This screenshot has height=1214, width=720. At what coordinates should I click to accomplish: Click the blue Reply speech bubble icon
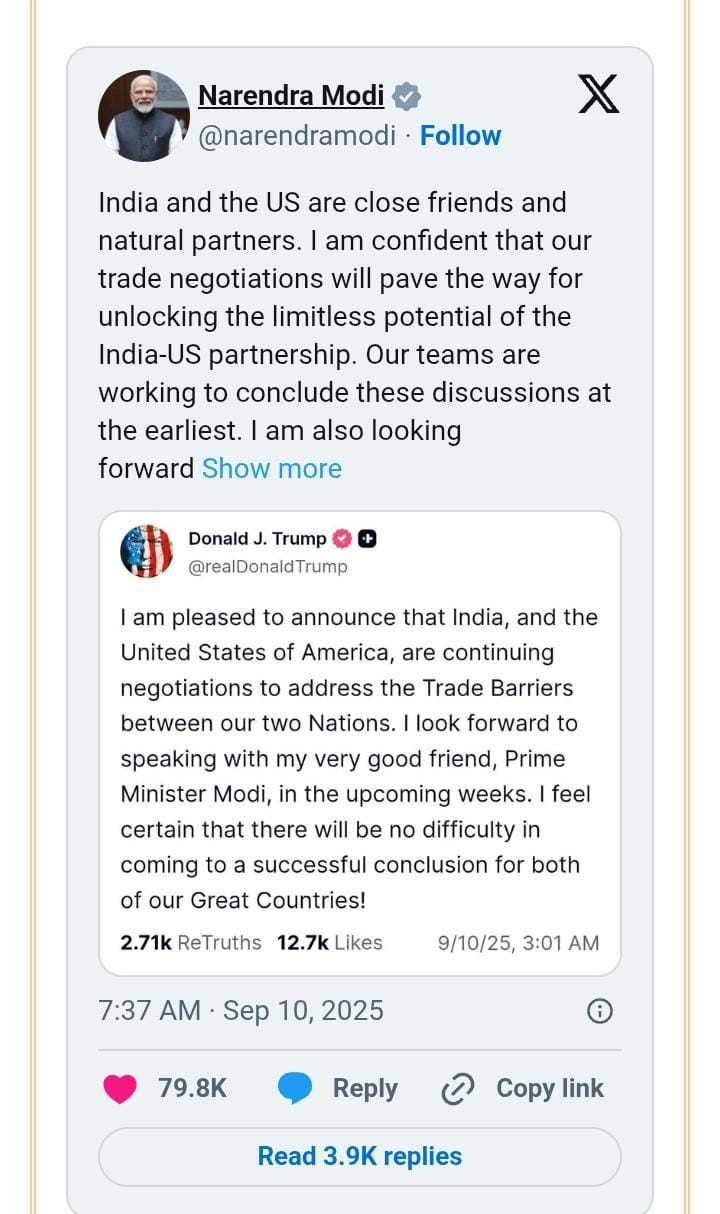(x=295, y=1088)
